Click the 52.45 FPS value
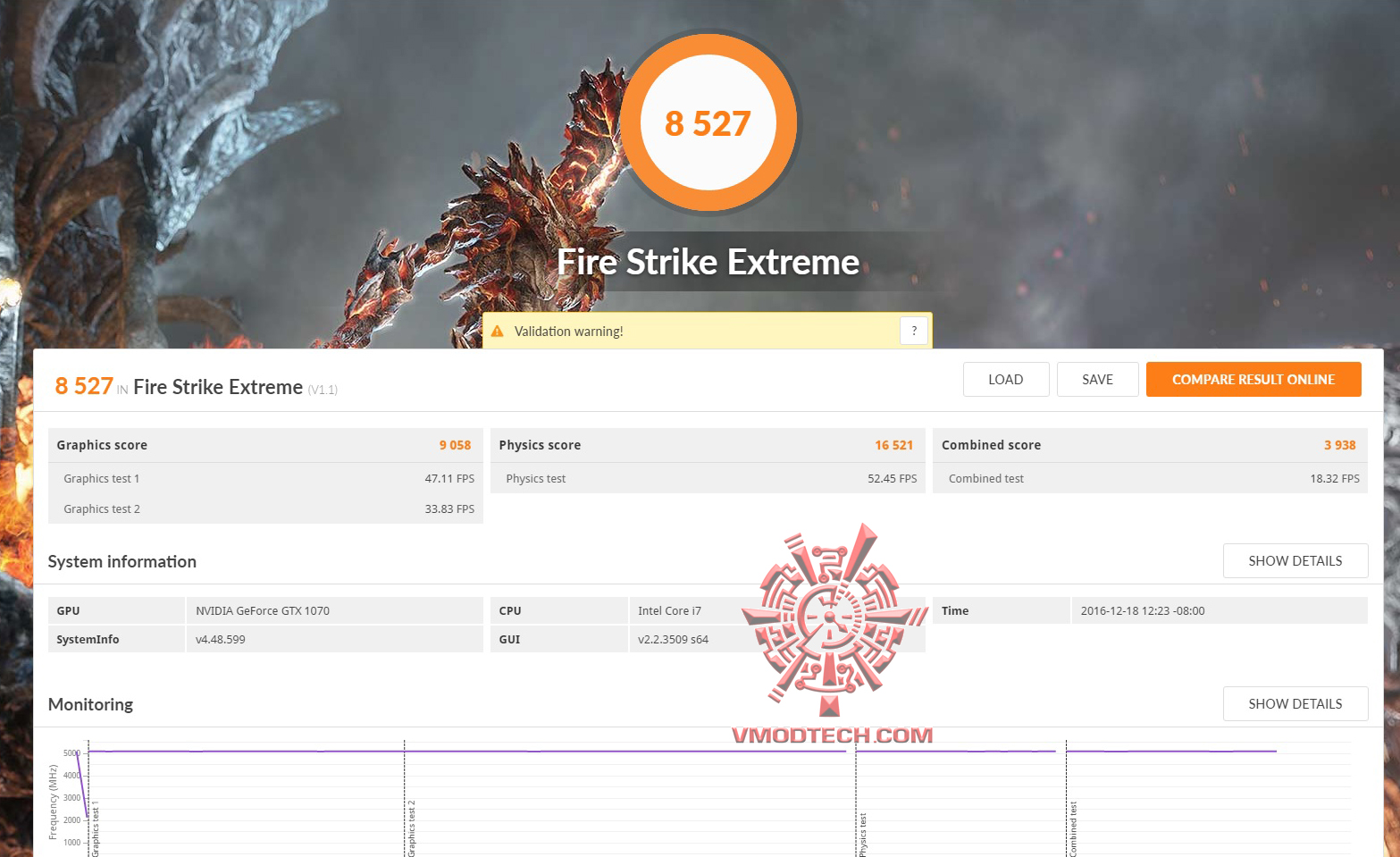1400x857 pixels. (x=893, y=478)
